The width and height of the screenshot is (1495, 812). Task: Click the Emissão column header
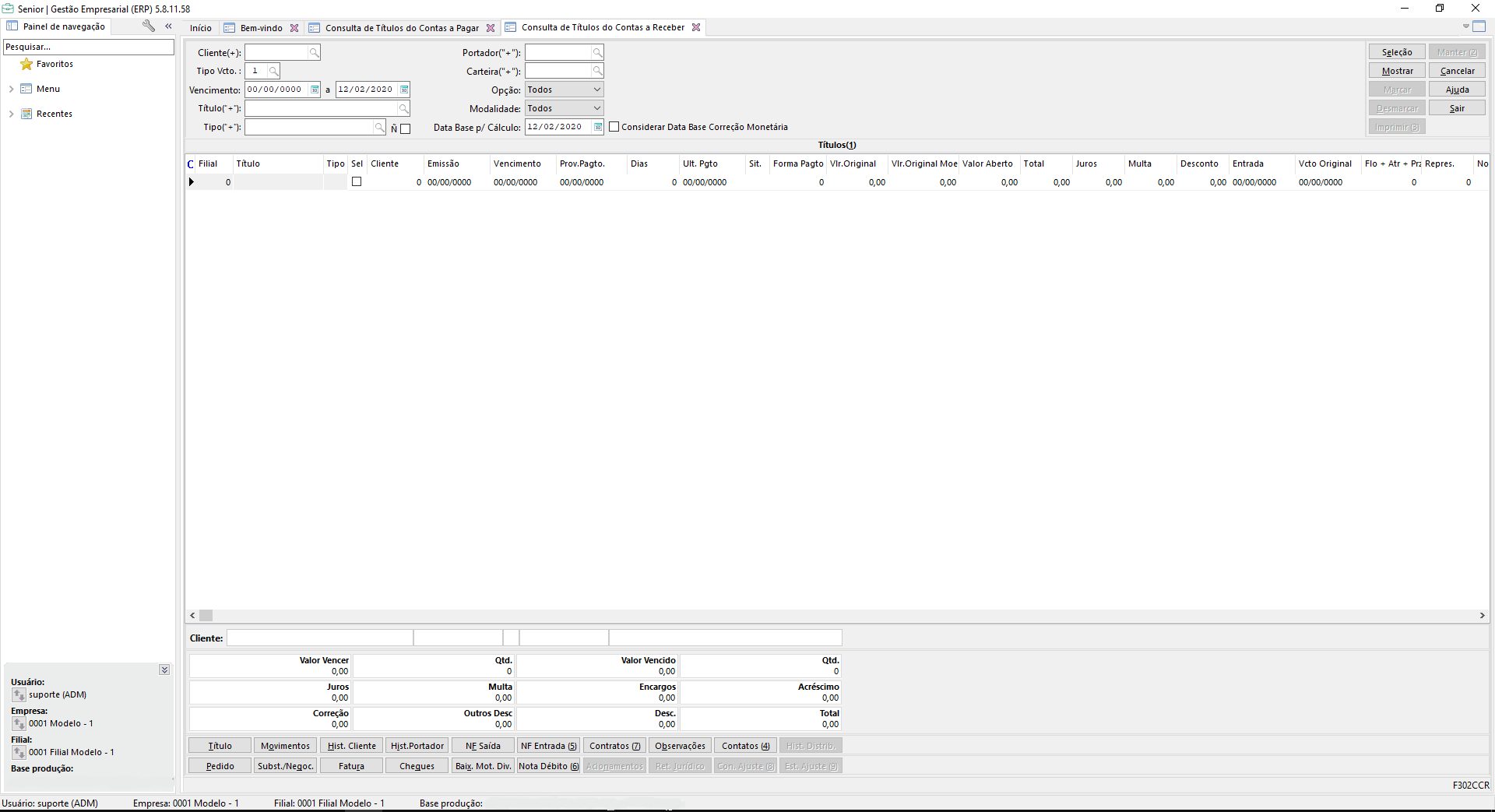coord(457,163)
